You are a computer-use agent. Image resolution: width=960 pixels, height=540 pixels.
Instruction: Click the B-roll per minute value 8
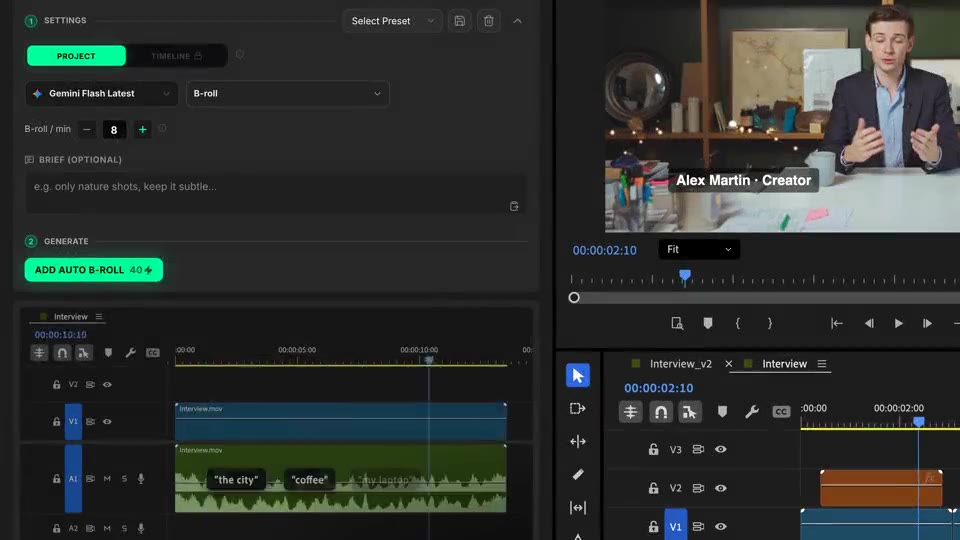pyautogui.click(x=114, y=130)
